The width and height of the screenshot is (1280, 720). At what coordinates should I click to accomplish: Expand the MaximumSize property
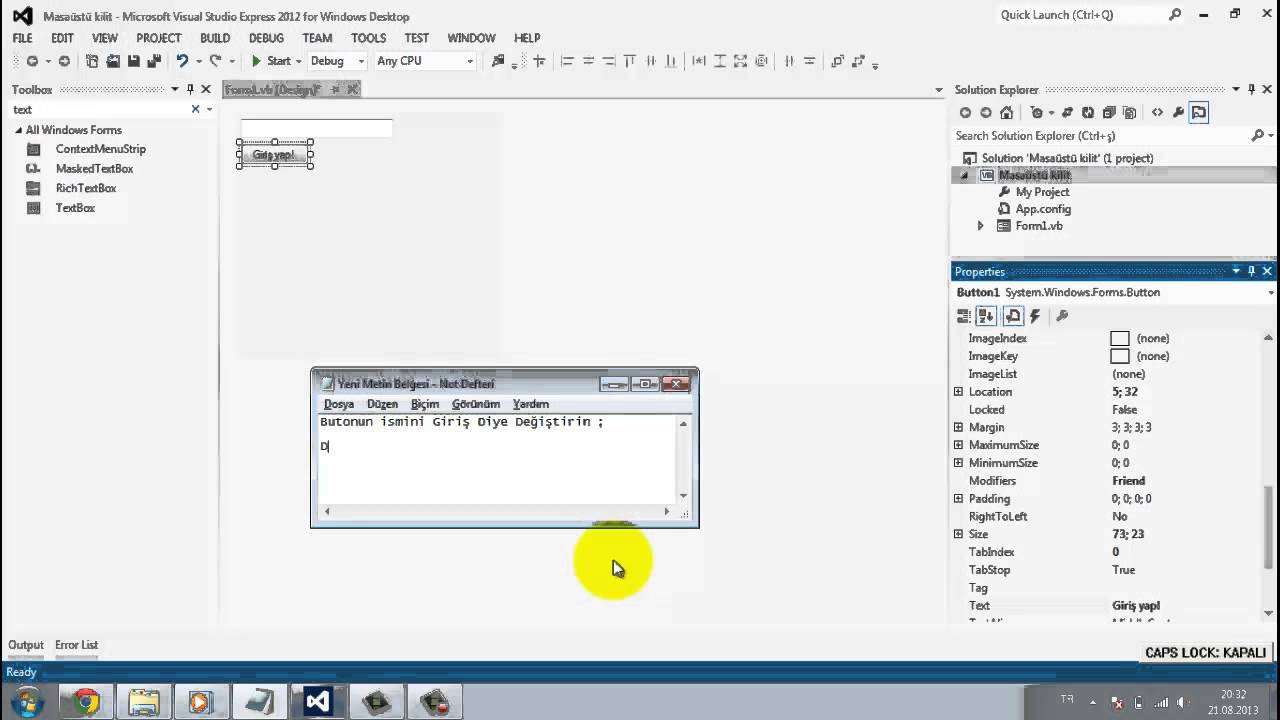(959, 445)
